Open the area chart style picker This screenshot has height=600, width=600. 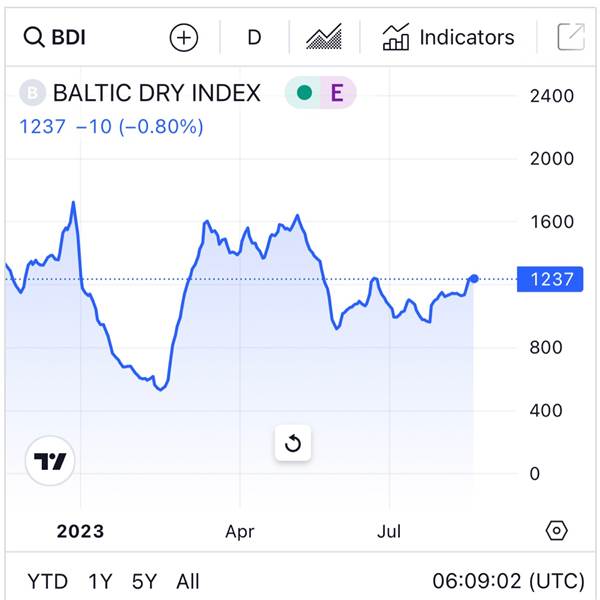click(x=324, y=37)
